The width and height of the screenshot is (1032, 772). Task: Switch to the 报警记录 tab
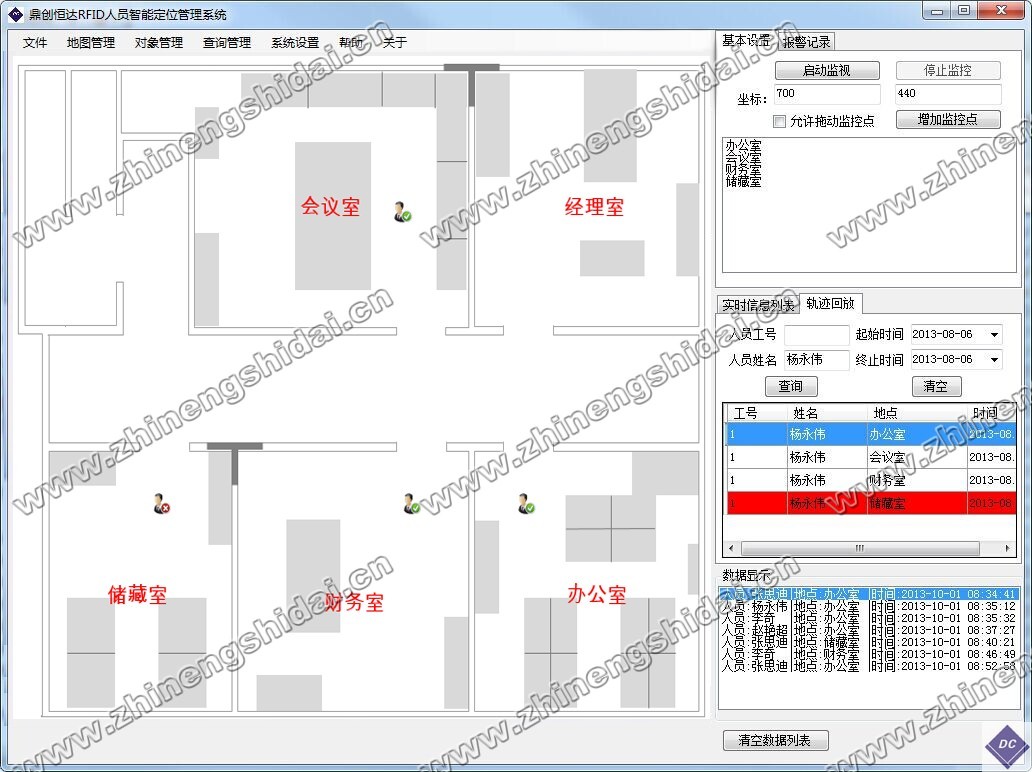point(806,42)
